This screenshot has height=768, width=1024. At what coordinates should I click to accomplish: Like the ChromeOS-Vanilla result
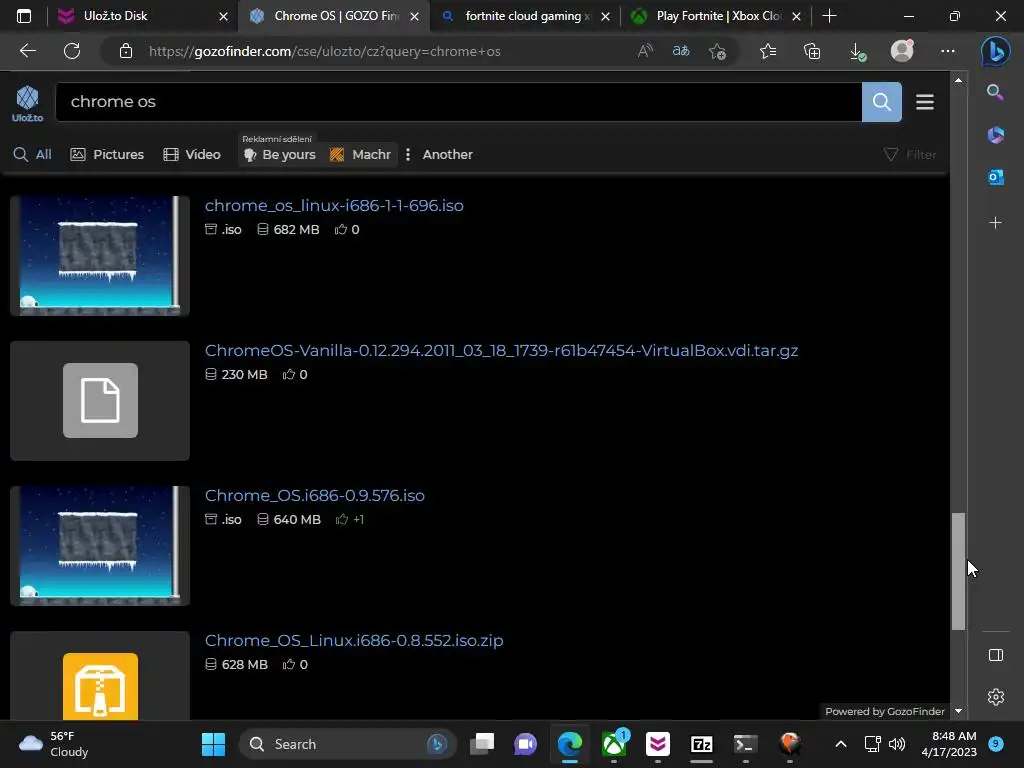click(288, 374)
